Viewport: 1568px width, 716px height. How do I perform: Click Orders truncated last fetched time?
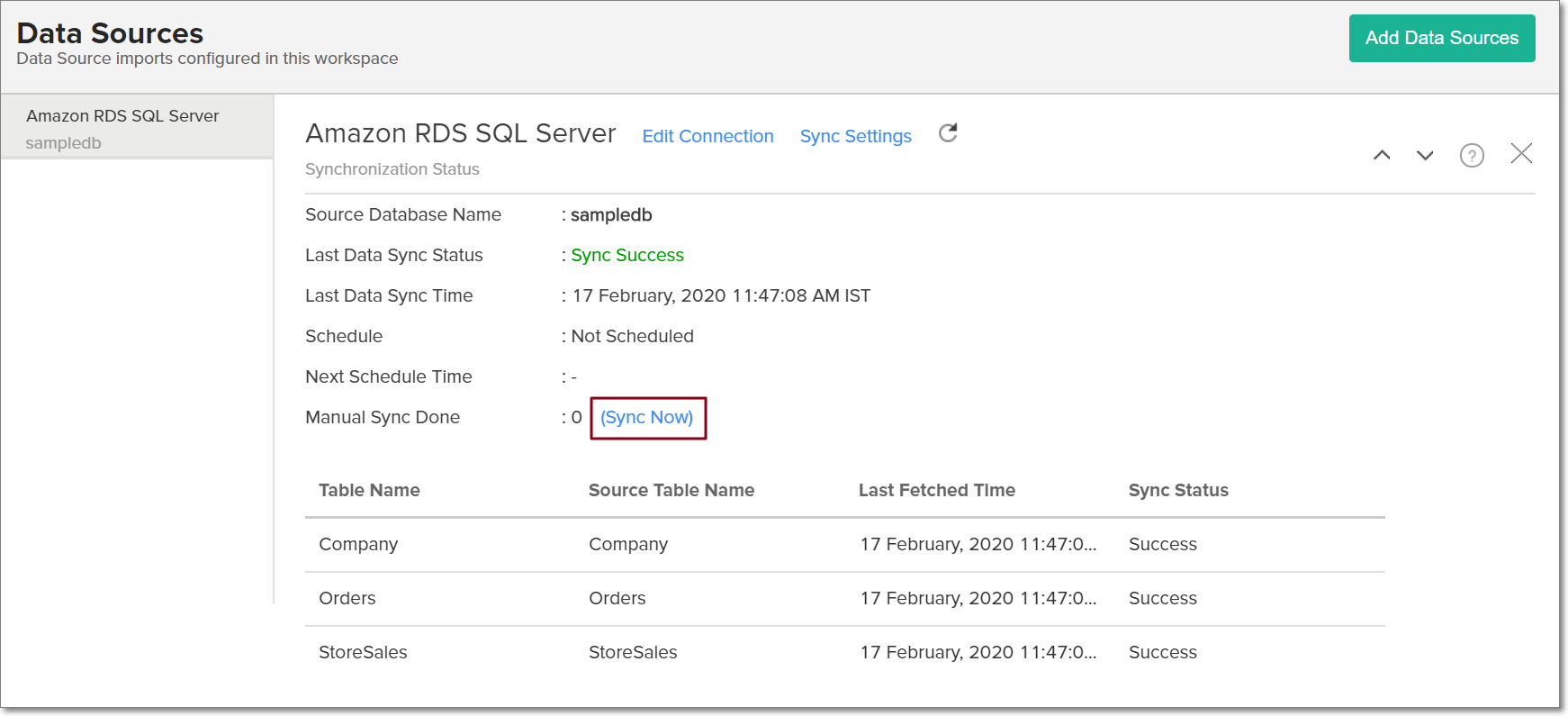click(x=978, y=598)
